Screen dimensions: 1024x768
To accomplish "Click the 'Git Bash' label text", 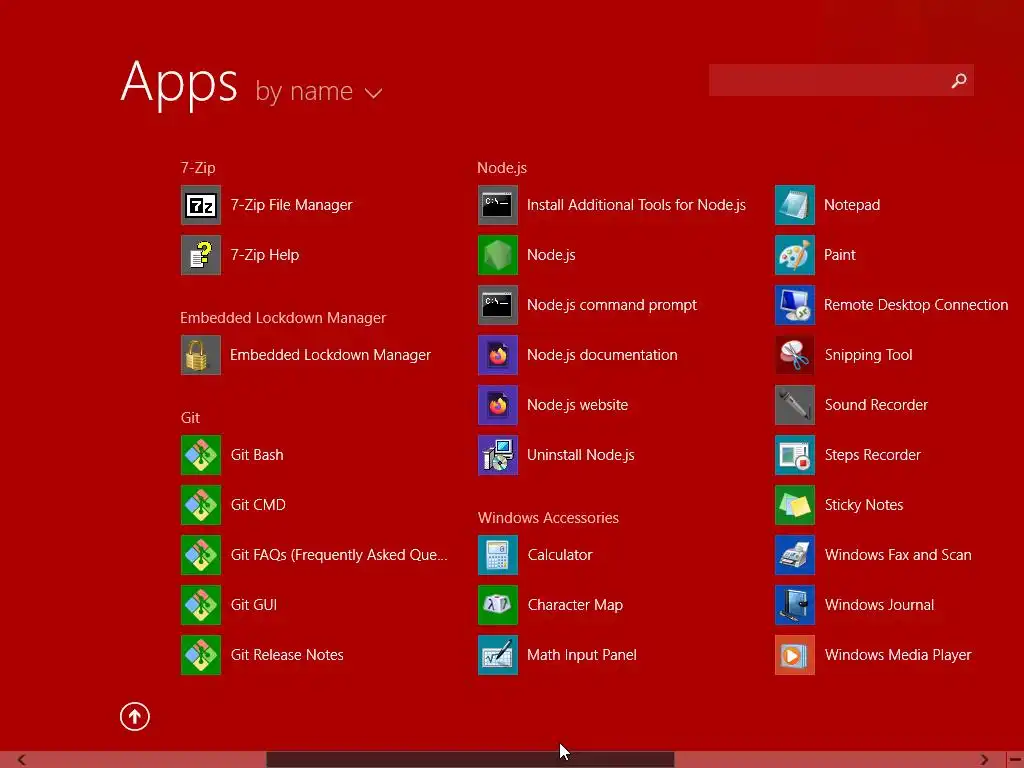I will pyautogui.click(x=257, y=455).
